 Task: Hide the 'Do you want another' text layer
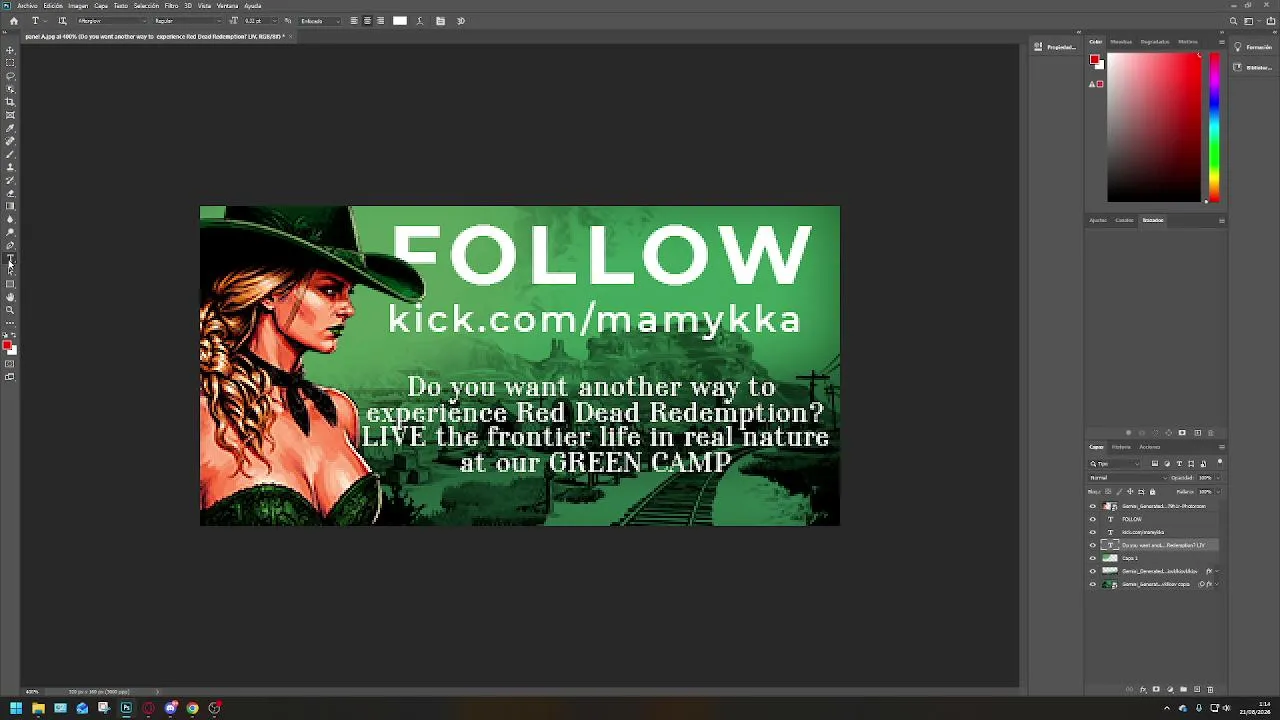pos(1092,545)
